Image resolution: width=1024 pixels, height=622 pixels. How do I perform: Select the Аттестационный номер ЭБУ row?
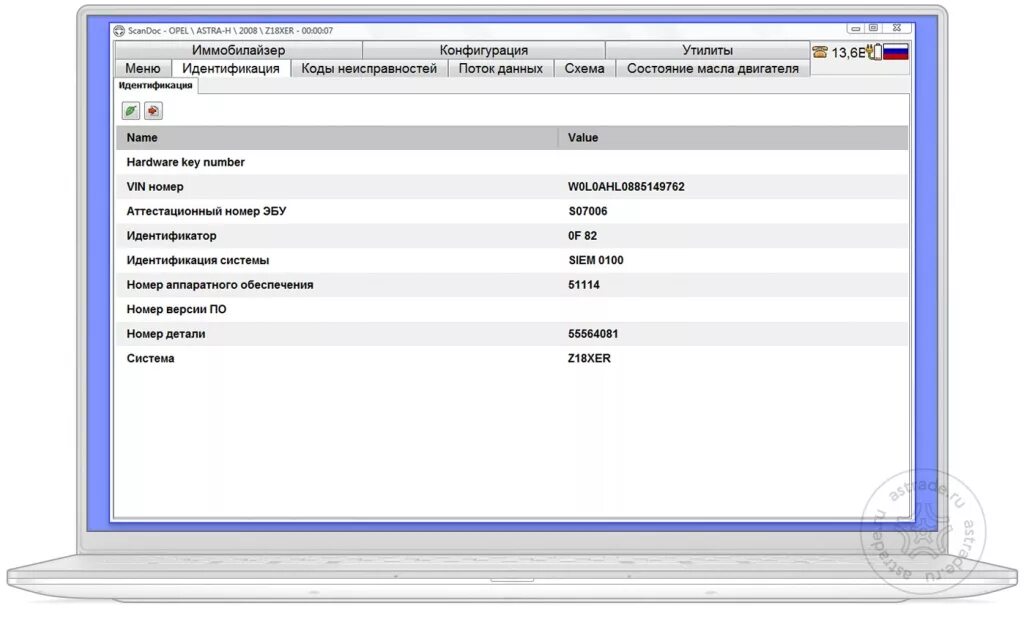(x=512, y=211)
